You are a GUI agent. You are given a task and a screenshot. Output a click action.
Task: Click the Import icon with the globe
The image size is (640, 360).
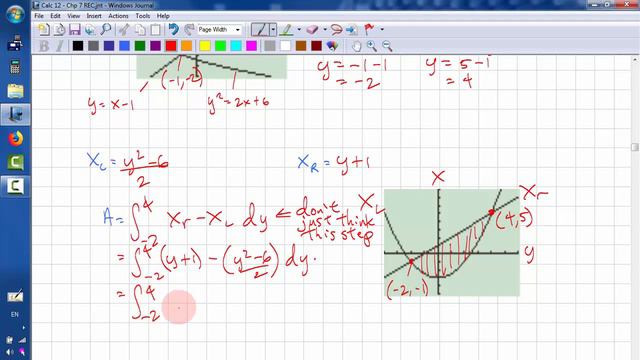[90, 29]
